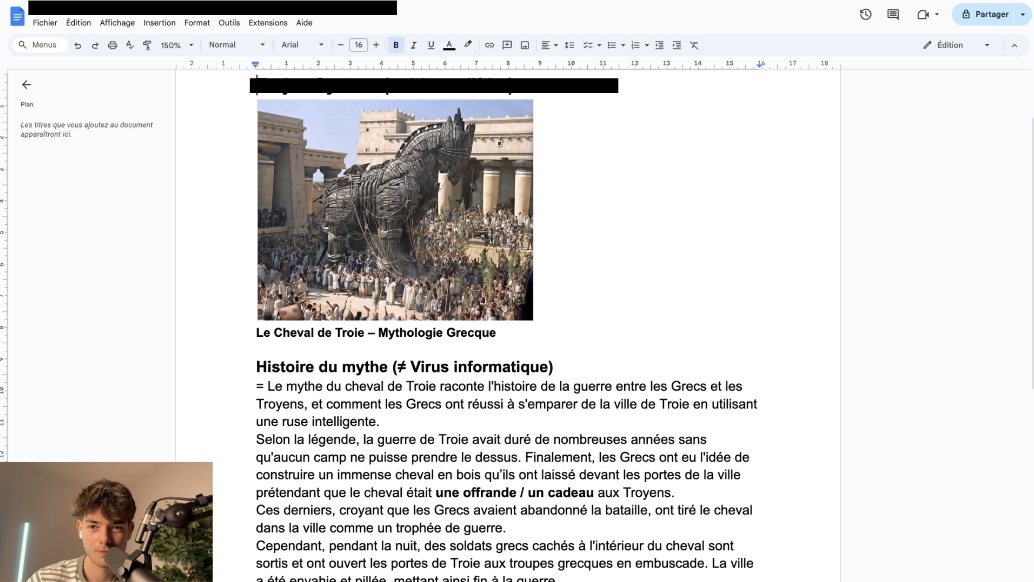Screen dimensions: 1034x582
Task: Open line and paragraph spacing options
Action: tap(569, 45)
